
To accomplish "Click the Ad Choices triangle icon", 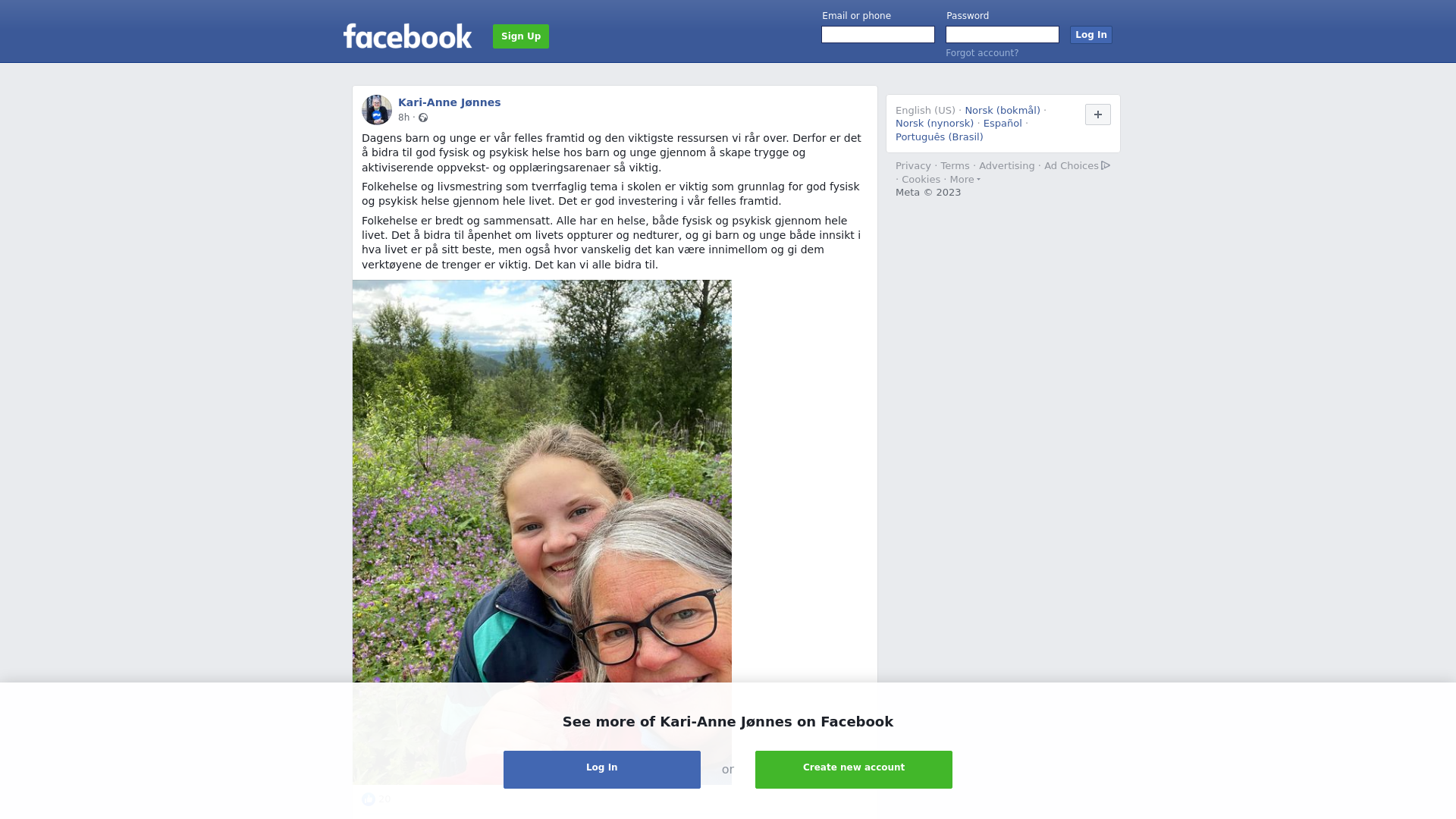I will [x=1106, y=165].
